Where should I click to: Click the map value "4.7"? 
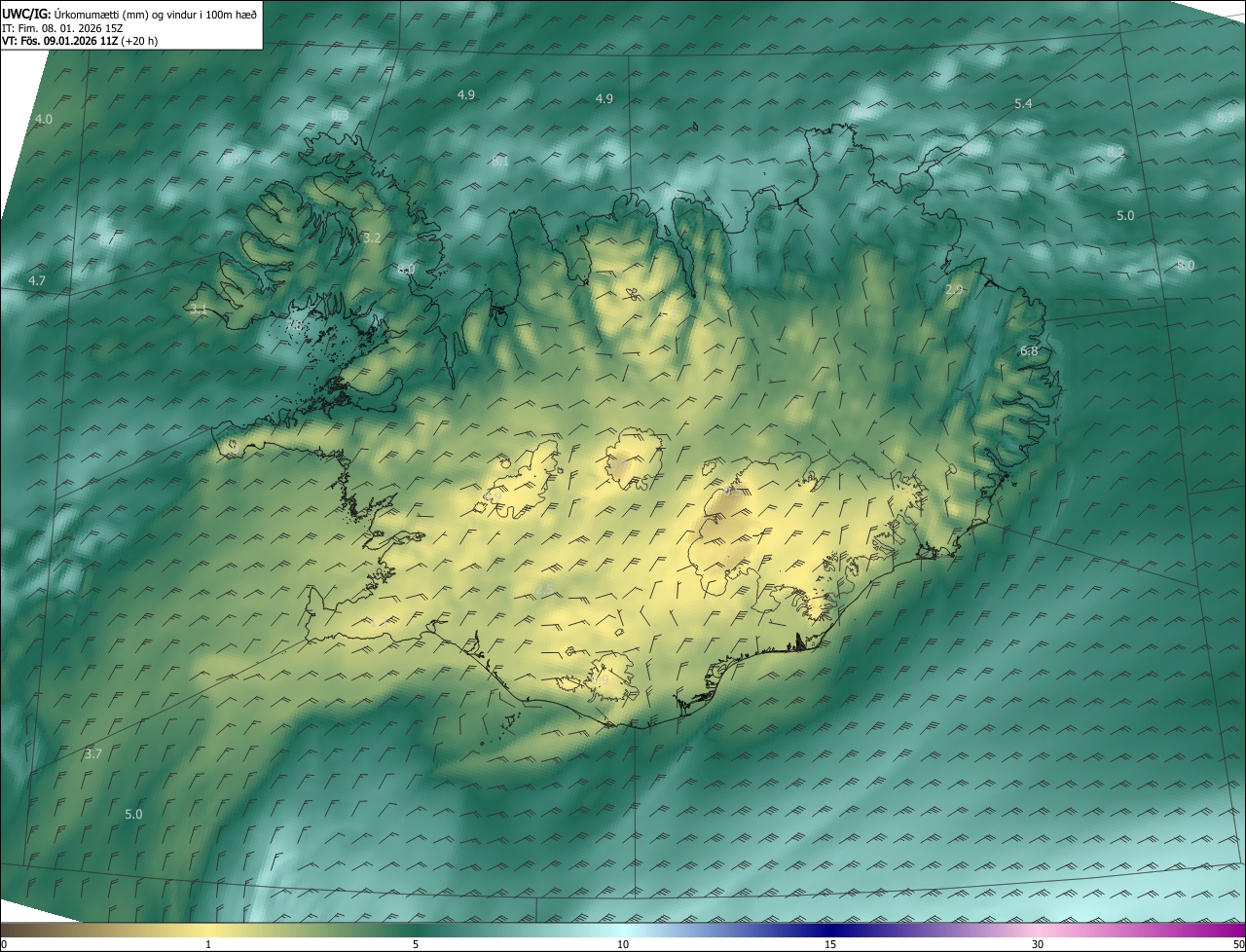[x=37, y=280]
